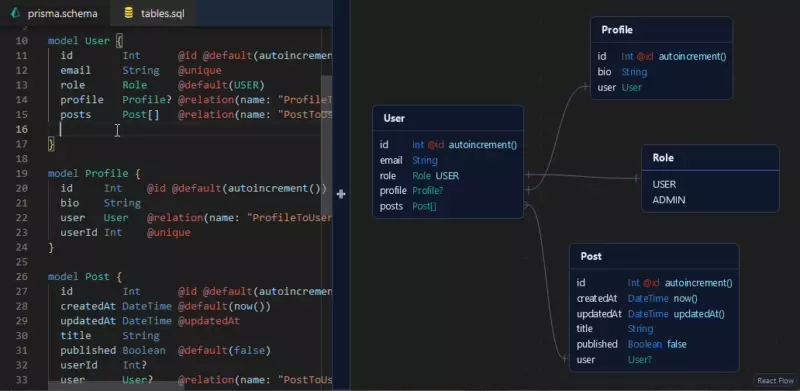800x391 pixels.
Task: Click the Post[] type in User node
Action: [x=424, y=206]
